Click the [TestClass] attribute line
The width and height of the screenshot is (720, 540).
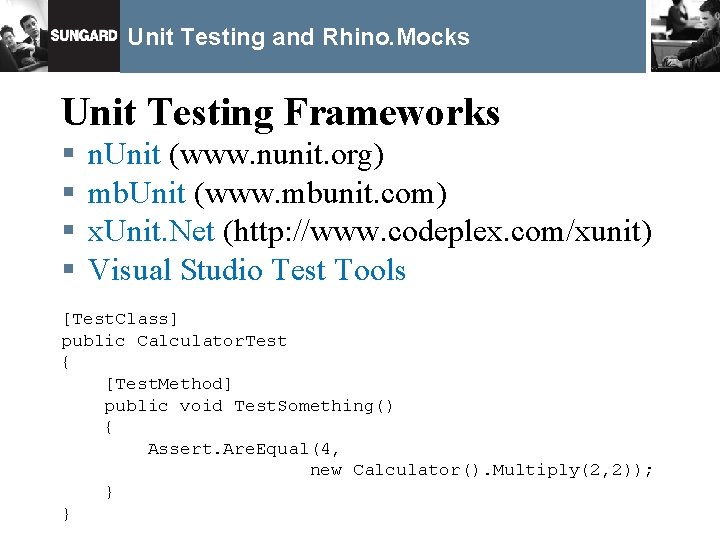120,319
